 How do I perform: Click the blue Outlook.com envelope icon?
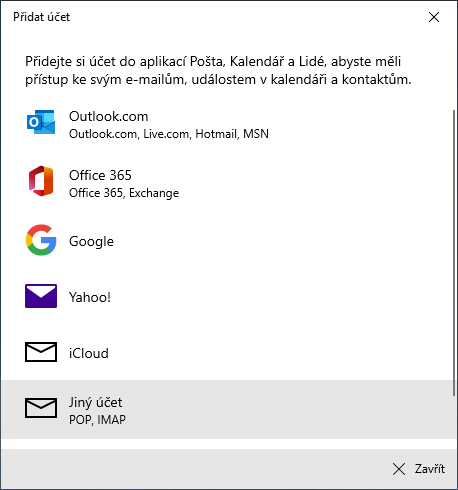click(x=41, y=122)
